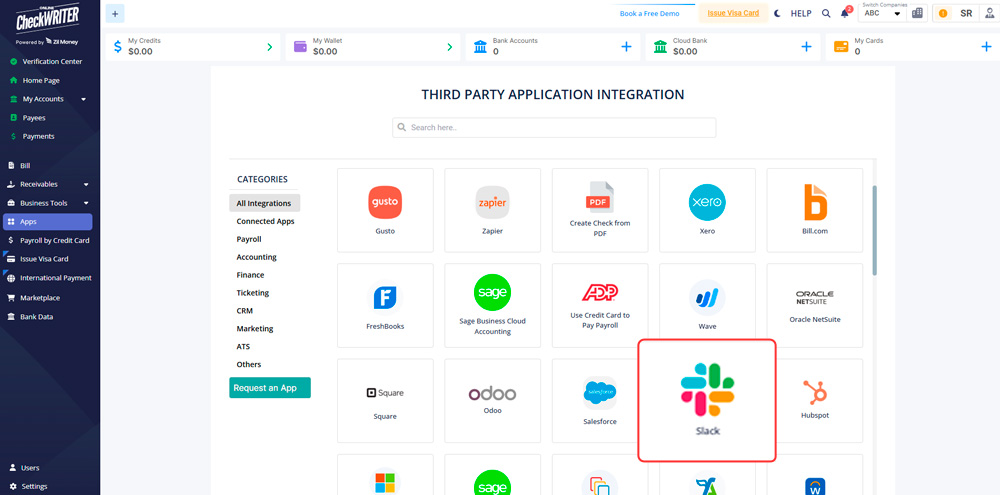The width and height of the screenshot is (1000, 495).
Task: Filter by Accounting category
Action: [x=256, y=257]
